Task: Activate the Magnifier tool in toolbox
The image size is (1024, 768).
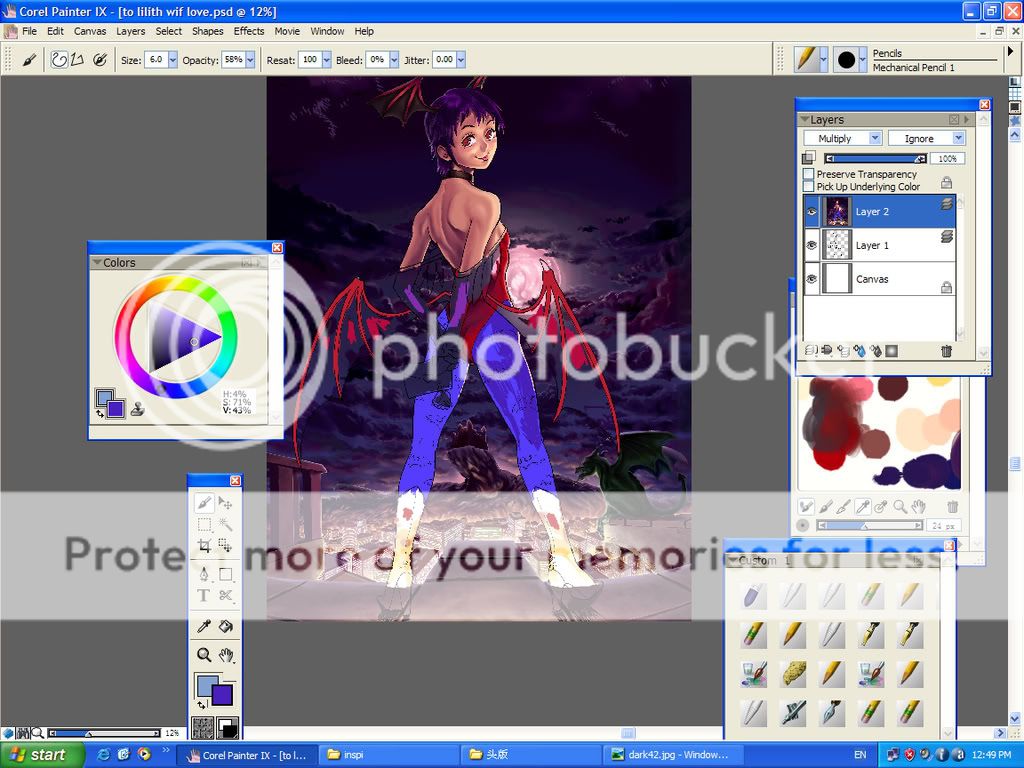Action: pos(204,654)
